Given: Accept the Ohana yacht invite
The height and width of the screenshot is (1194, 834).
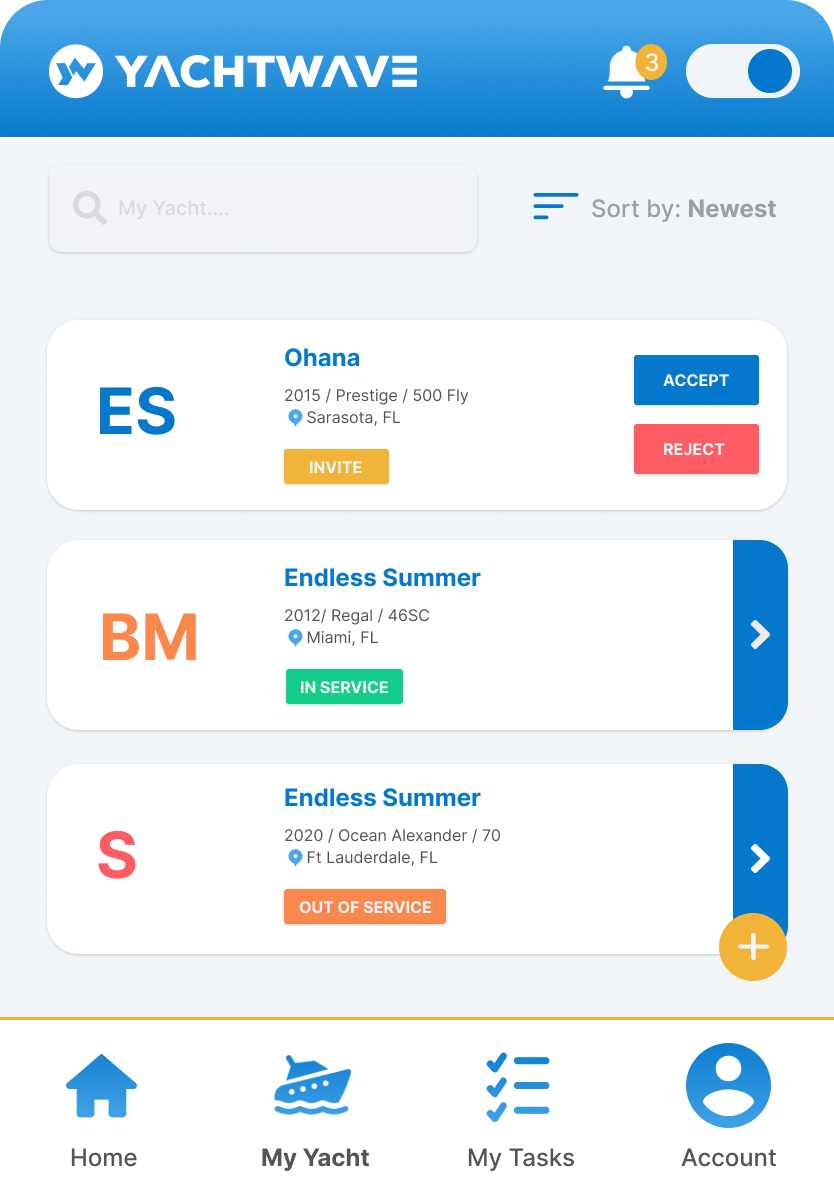Looking at the screenshot, I should (x=696, y=380).
